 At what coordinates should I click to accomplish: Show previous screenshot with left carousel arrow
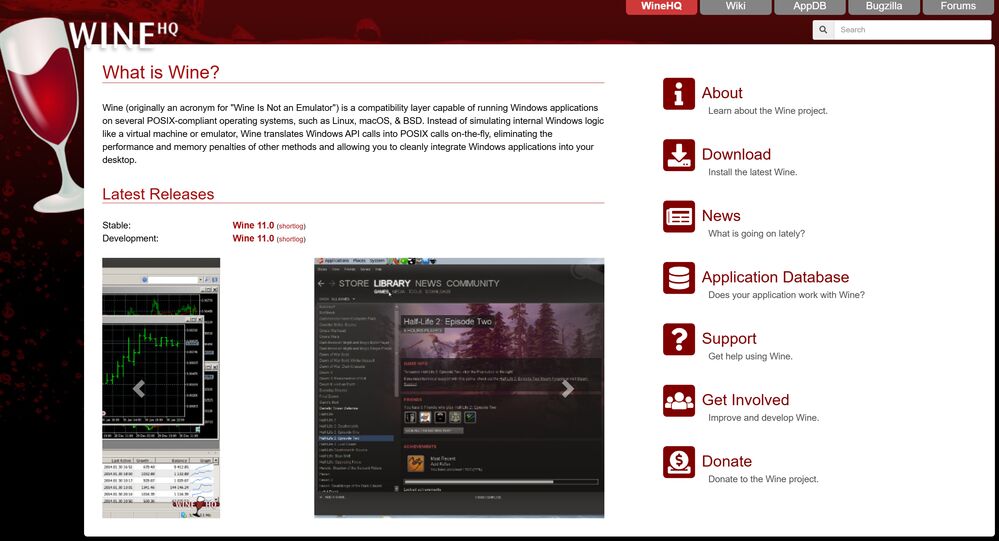(x=139, y=388)
